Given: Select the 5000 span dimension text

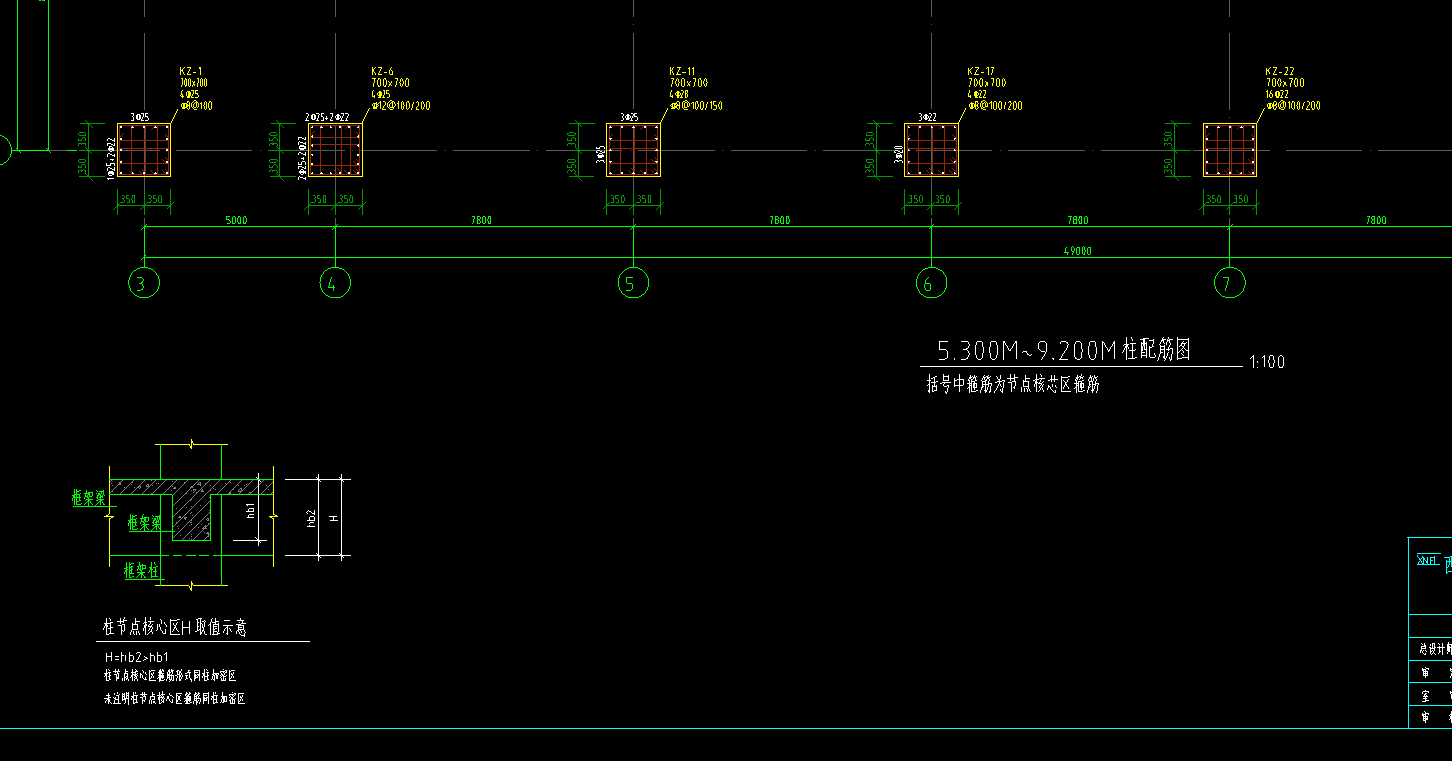Looking at the screenshot, I should pos(237,220).
